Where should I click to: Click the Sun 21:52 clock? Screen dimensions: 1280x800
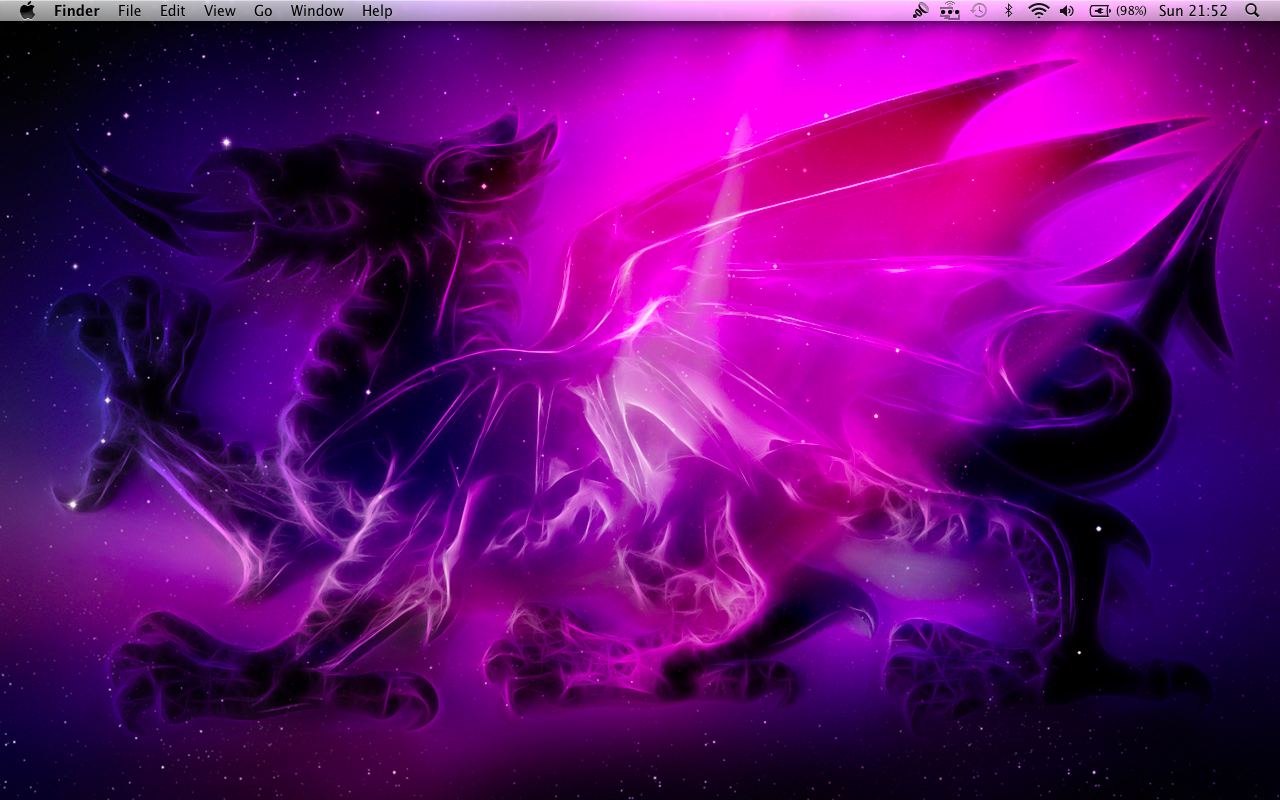pyautogui.click(x=1193, y=11)
